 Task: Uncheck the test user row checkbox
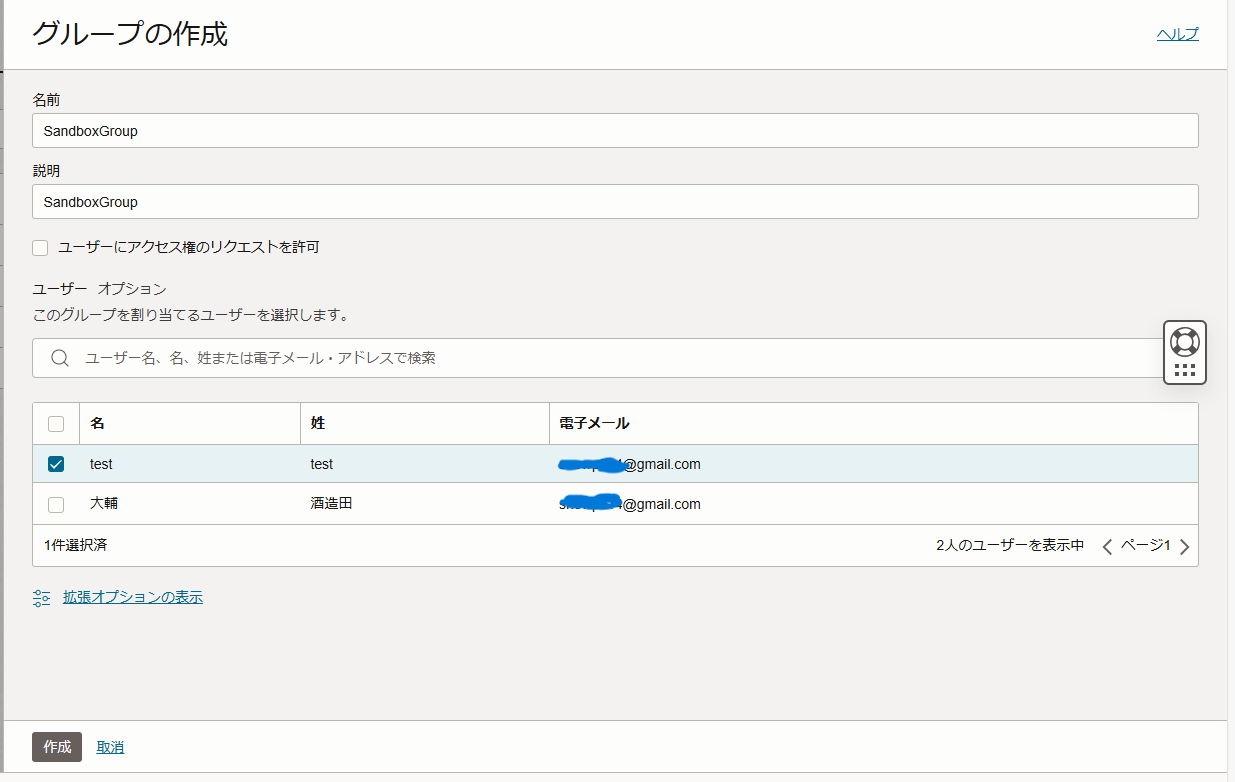point(56,464)
